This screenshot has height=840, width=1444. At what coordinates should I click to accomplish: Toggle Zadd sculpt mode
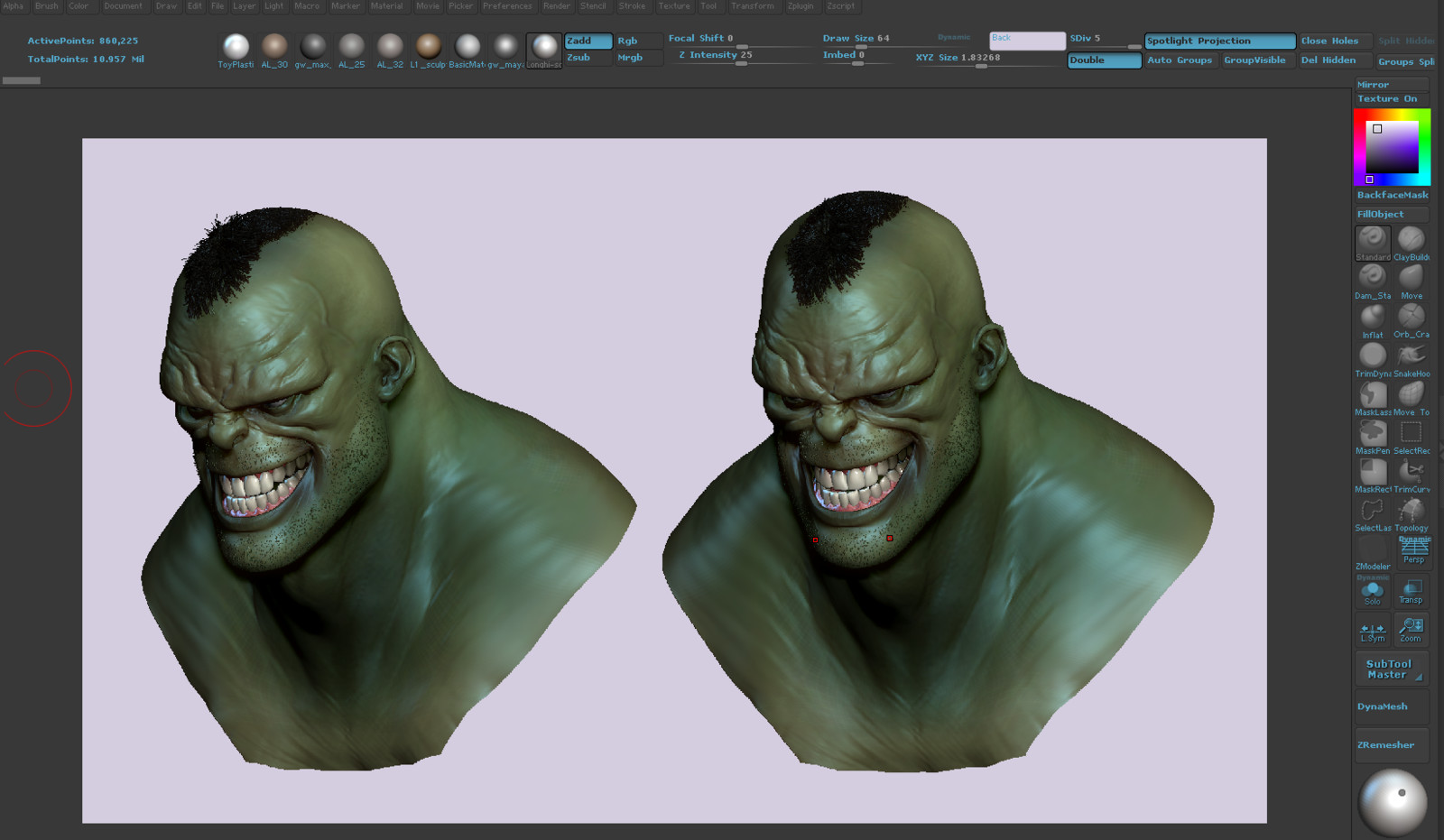(x=588, y=41)
